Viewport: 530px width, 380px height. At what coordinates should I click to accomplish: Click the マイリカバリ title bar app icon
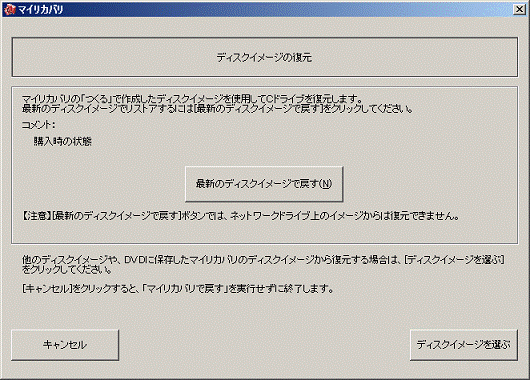tap(9, 9)
